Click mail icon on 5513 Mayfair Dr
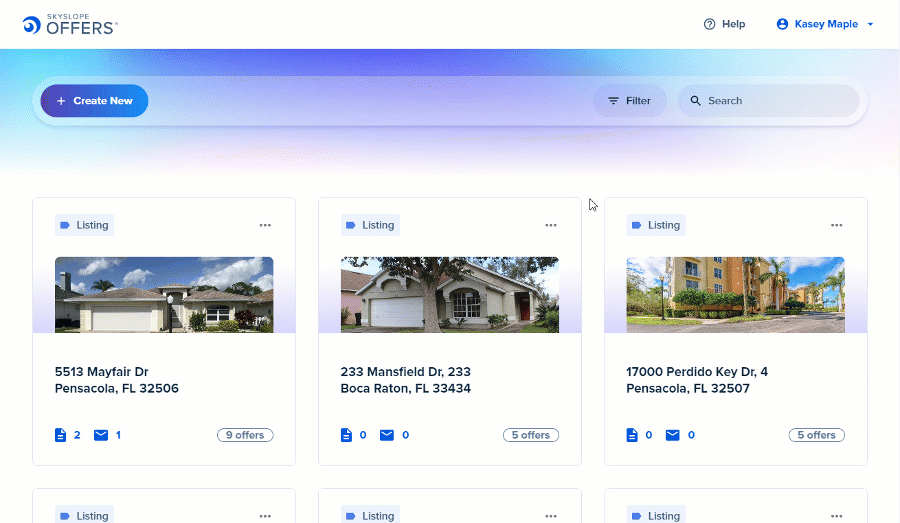Screen dimensions: 900x523 101,435
